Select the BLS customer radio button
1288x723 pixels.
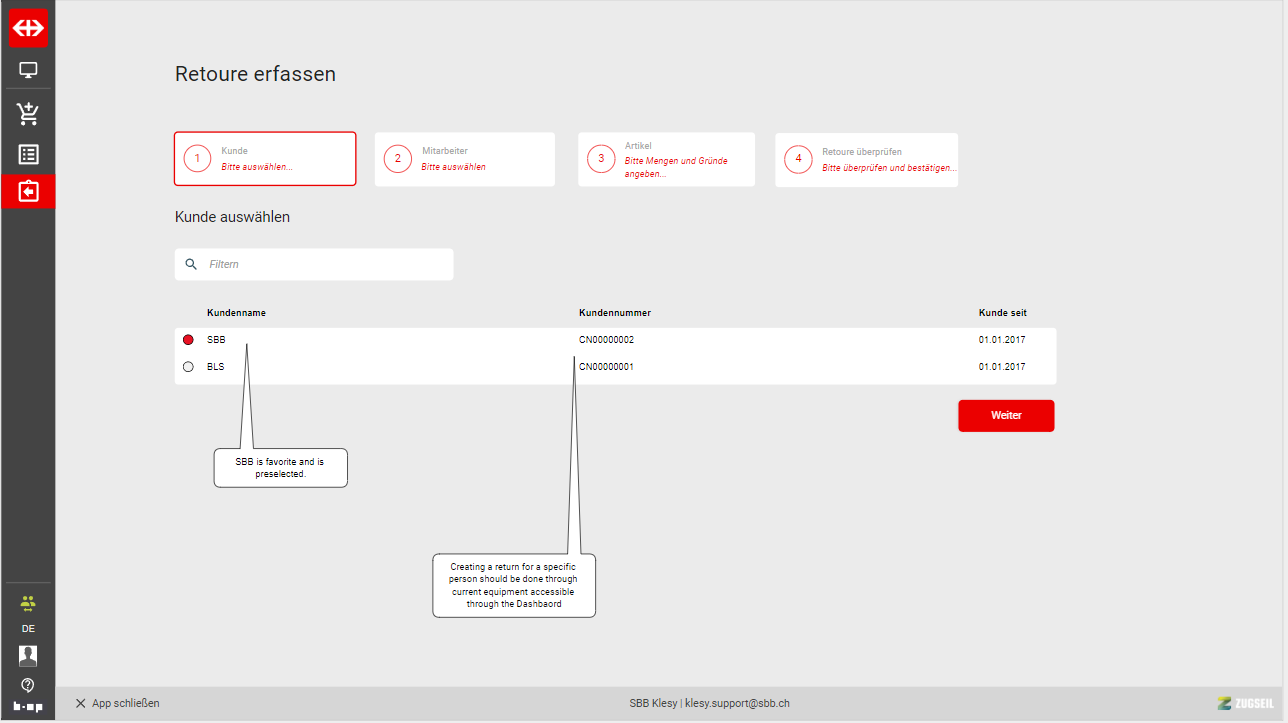tap(188, 367)
